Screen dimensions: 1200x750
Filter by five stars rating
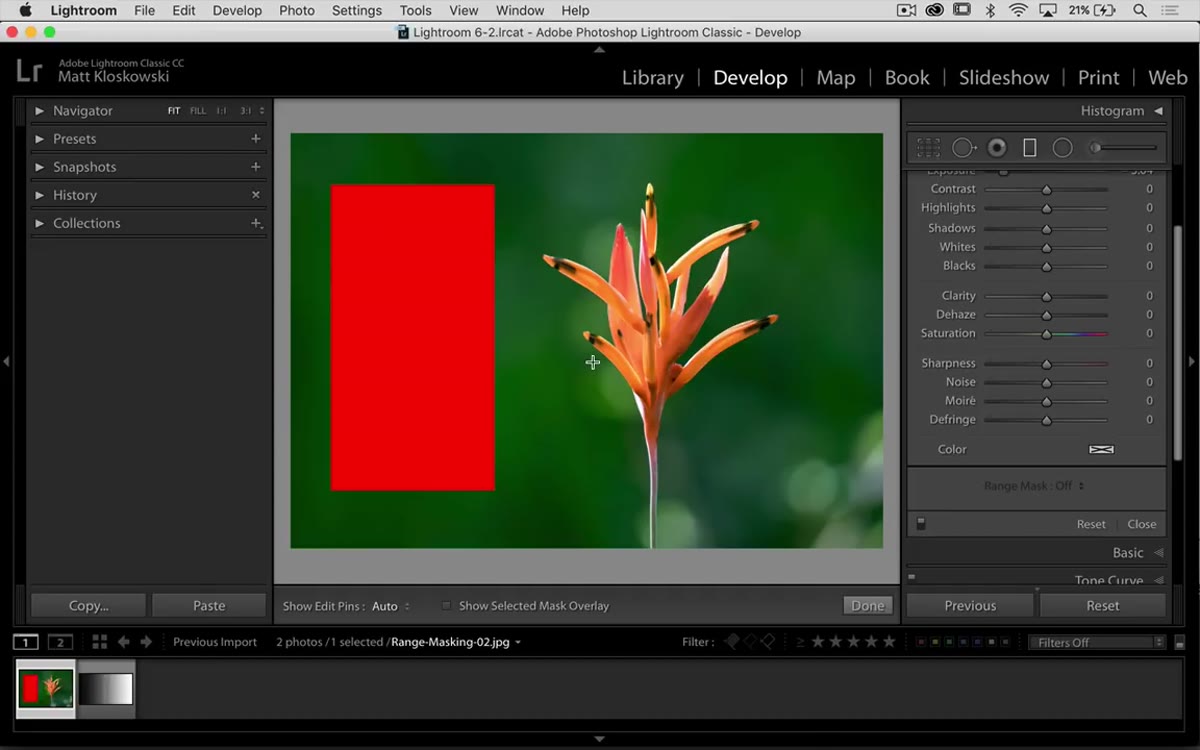click(889, 642)
